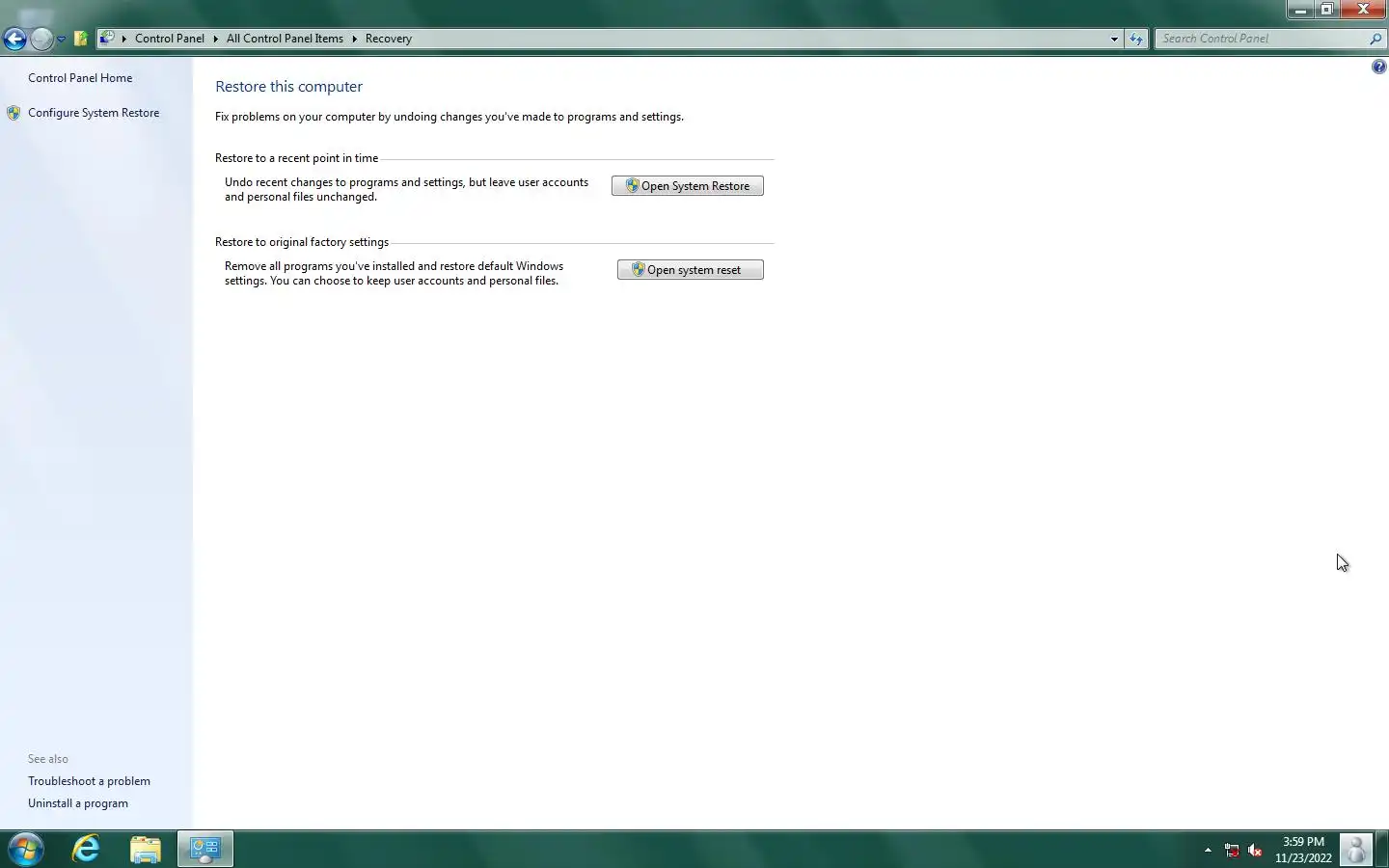
Task: Open Windows Explorer from taskbar
Action: tap(146, 849)
